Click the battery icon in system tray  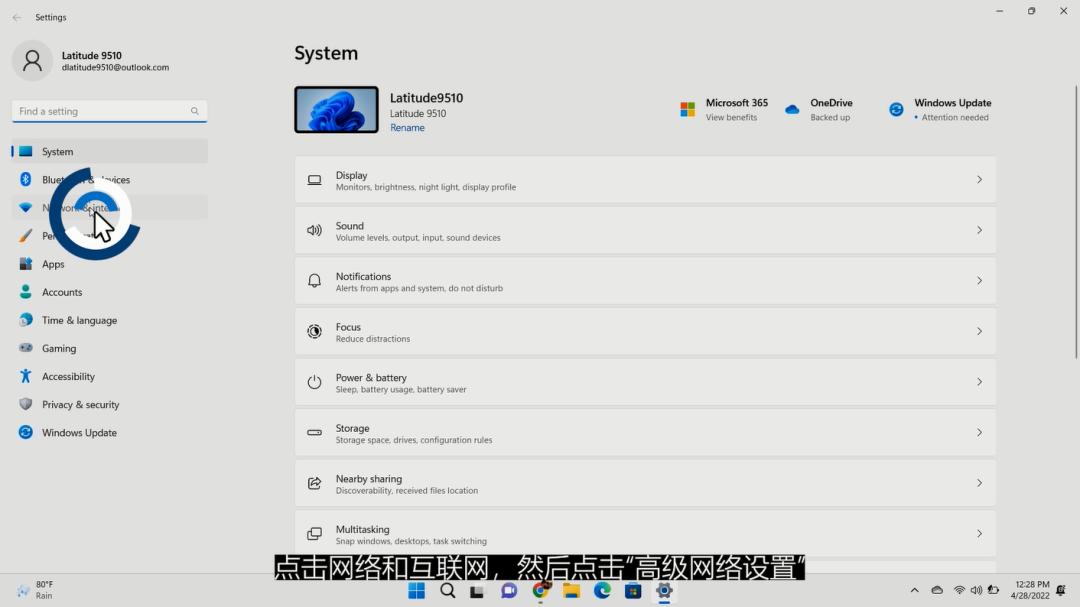pos(993,590)
